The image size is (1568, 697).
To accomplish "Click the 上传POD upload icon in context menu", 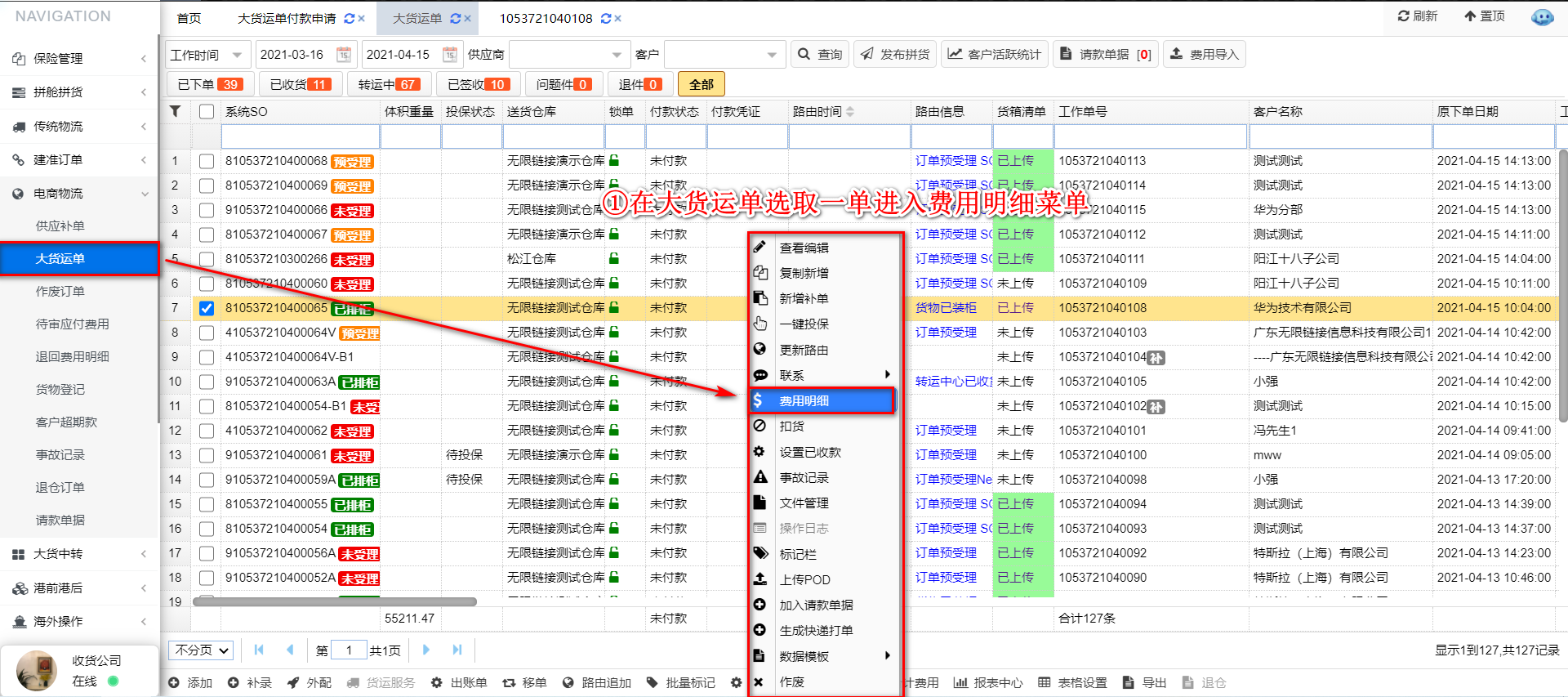I will (x=760, y=579).
